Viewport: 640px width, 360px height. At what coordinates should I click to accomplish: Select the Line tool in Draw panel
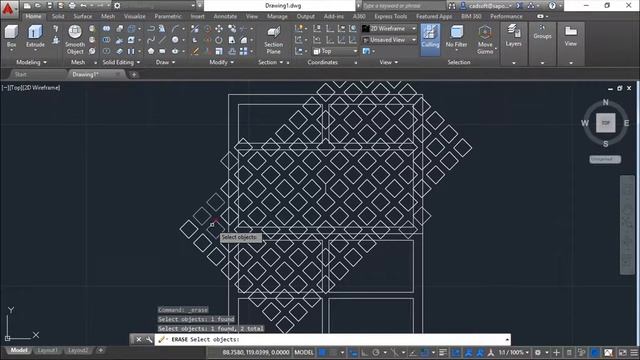162,40
